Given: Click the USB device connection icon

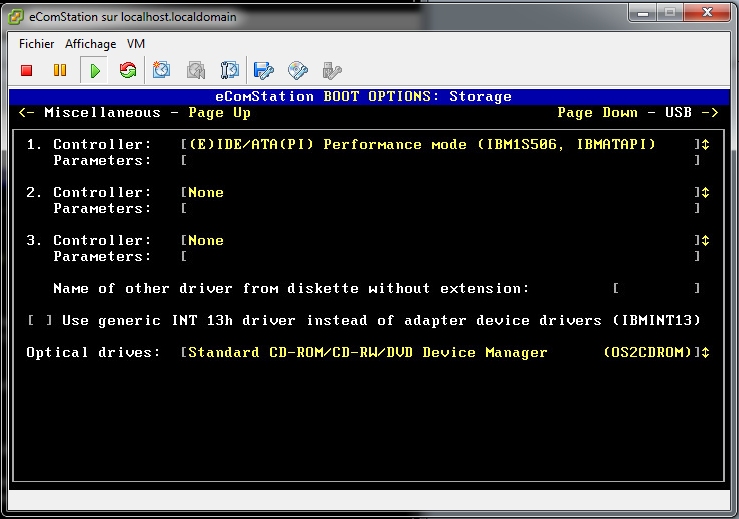Looking at the screenshot, I should [x=332, y=70].
